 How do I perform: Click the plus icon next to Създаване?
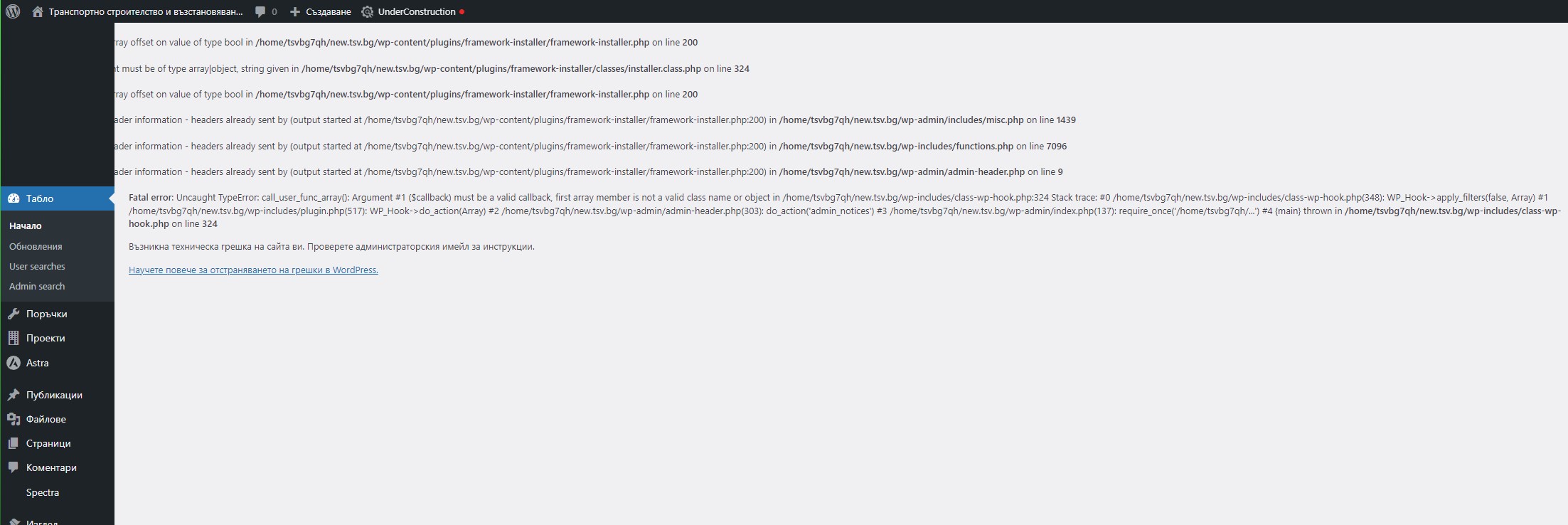(x=295, y=11)
